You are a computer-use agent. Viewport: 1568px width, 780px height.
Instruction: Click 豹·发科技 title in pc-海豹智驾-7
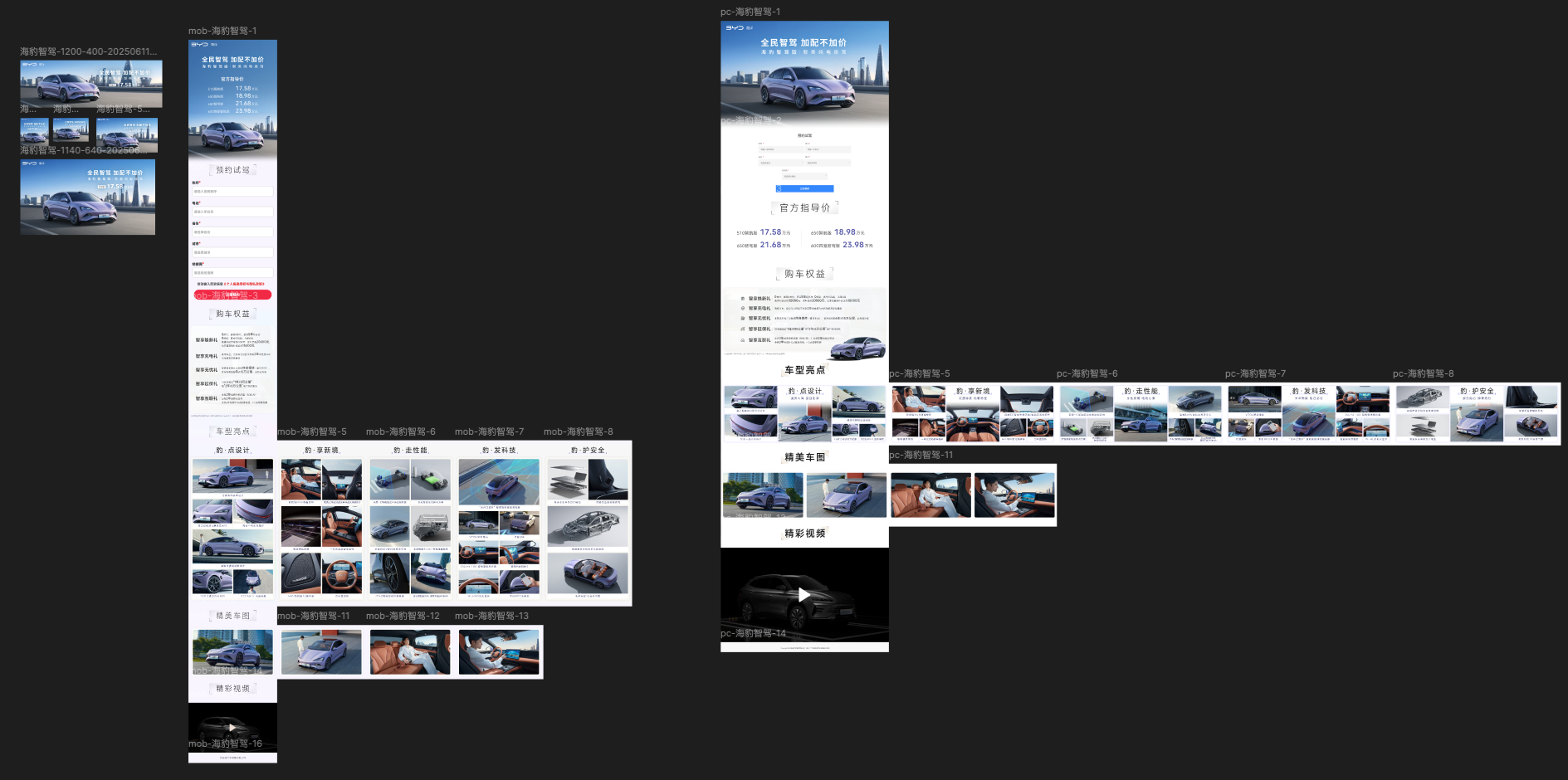(x=1309, y=391)
